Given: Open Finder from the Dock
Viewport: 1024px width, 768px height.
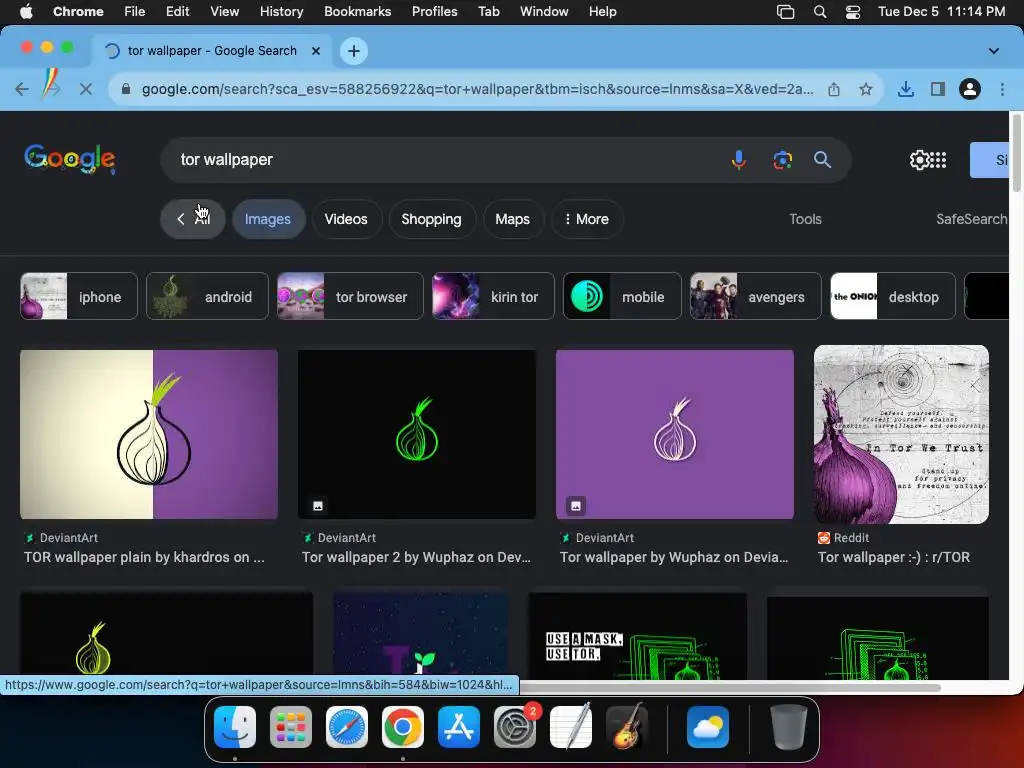Looking at the screenshot, I should click(x=235, y=727).
